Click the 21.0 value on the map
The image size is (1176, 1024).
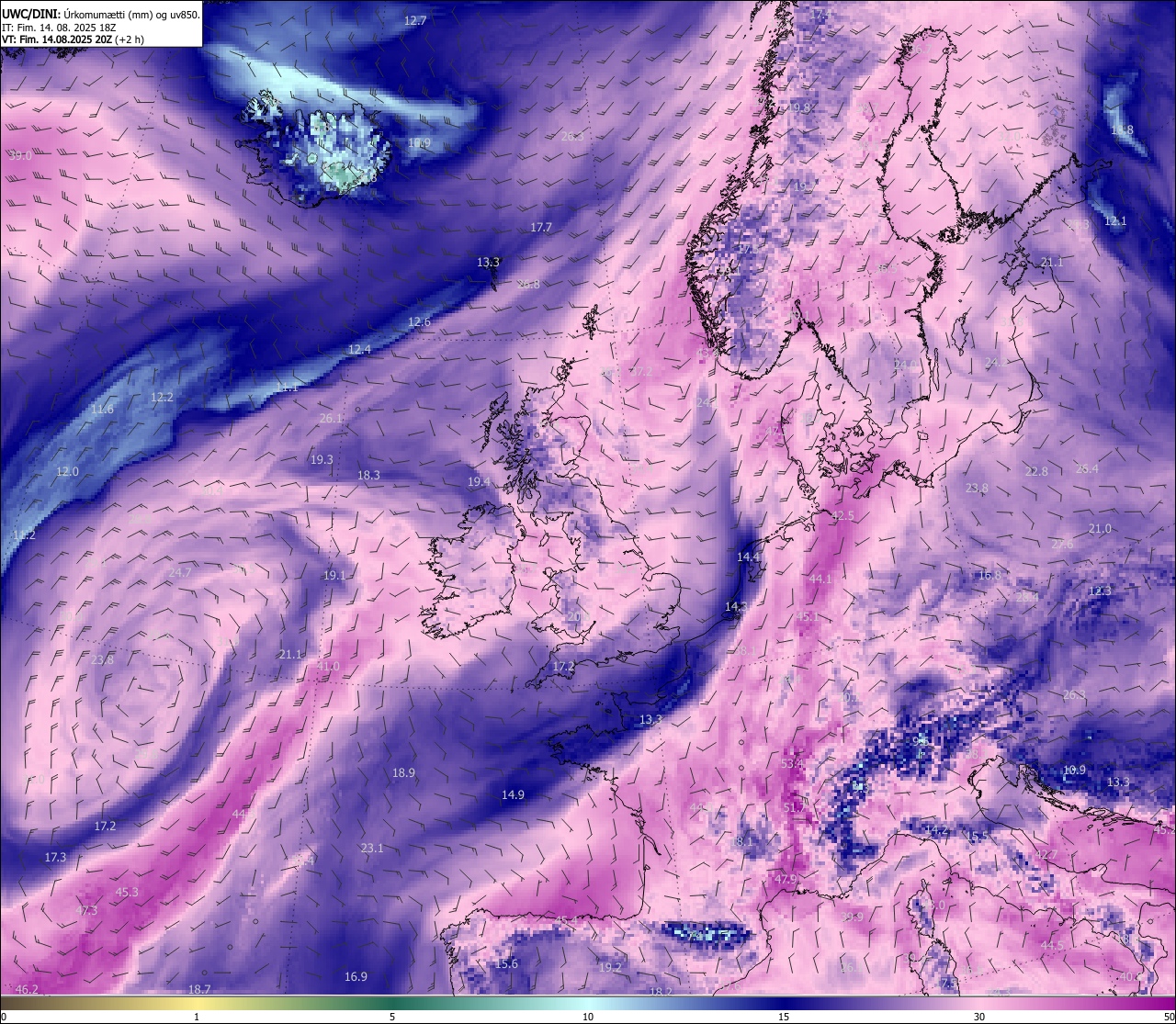coord(1100,528)
